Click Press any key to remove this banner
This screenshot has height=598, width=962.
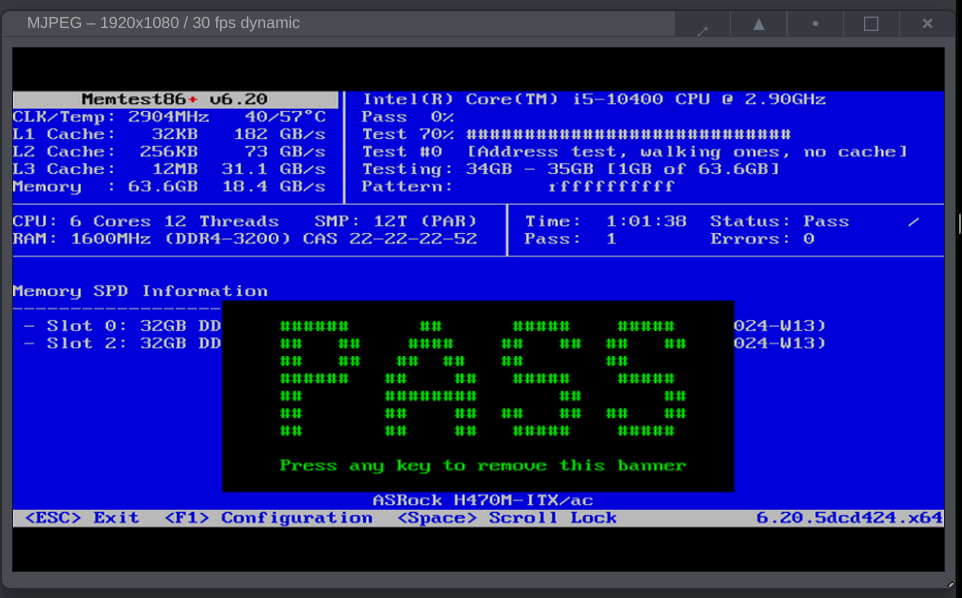point(483,466)
